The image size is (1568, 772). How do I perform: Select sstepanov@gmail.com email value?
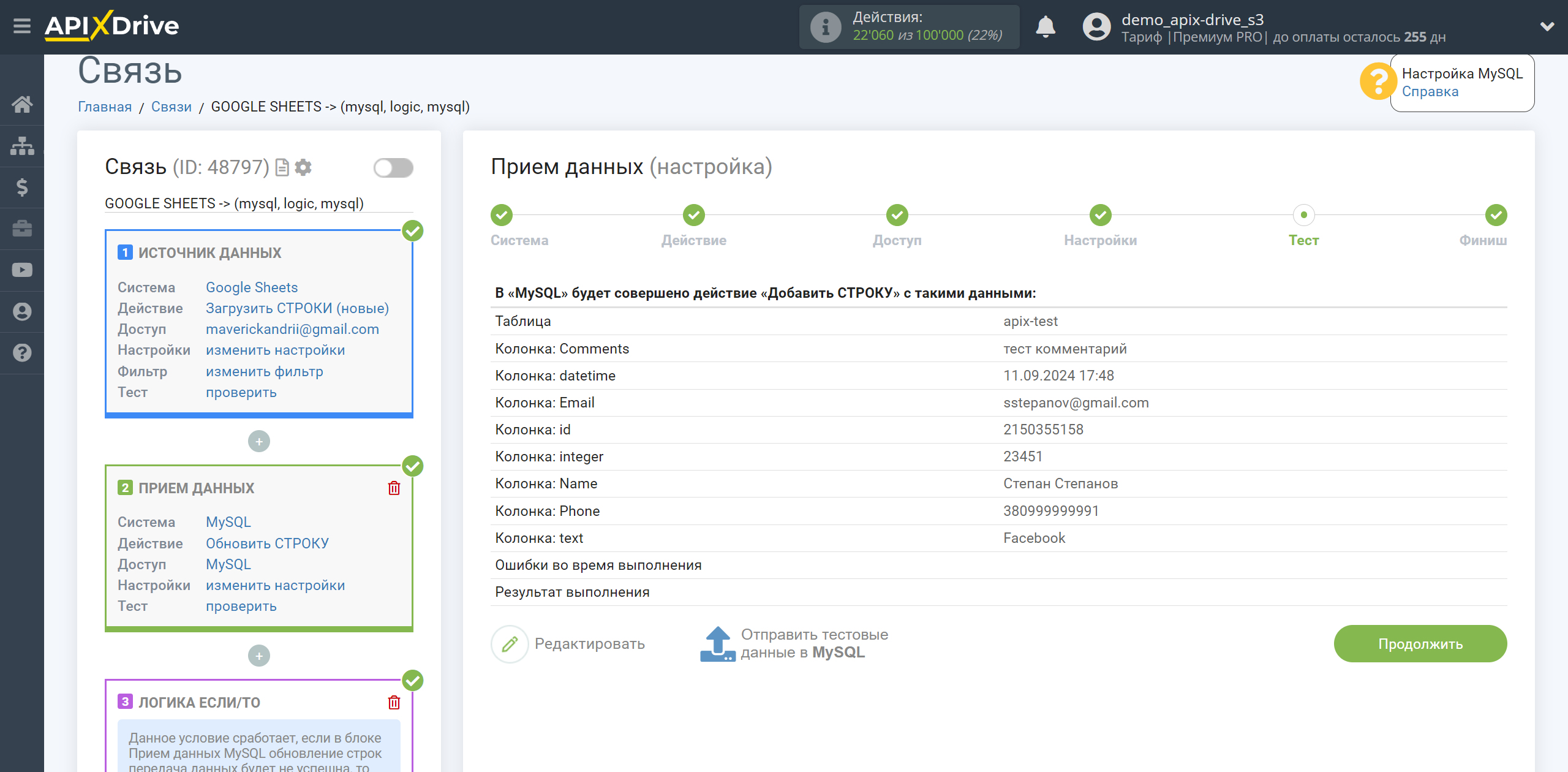[x=1076, y=403]
